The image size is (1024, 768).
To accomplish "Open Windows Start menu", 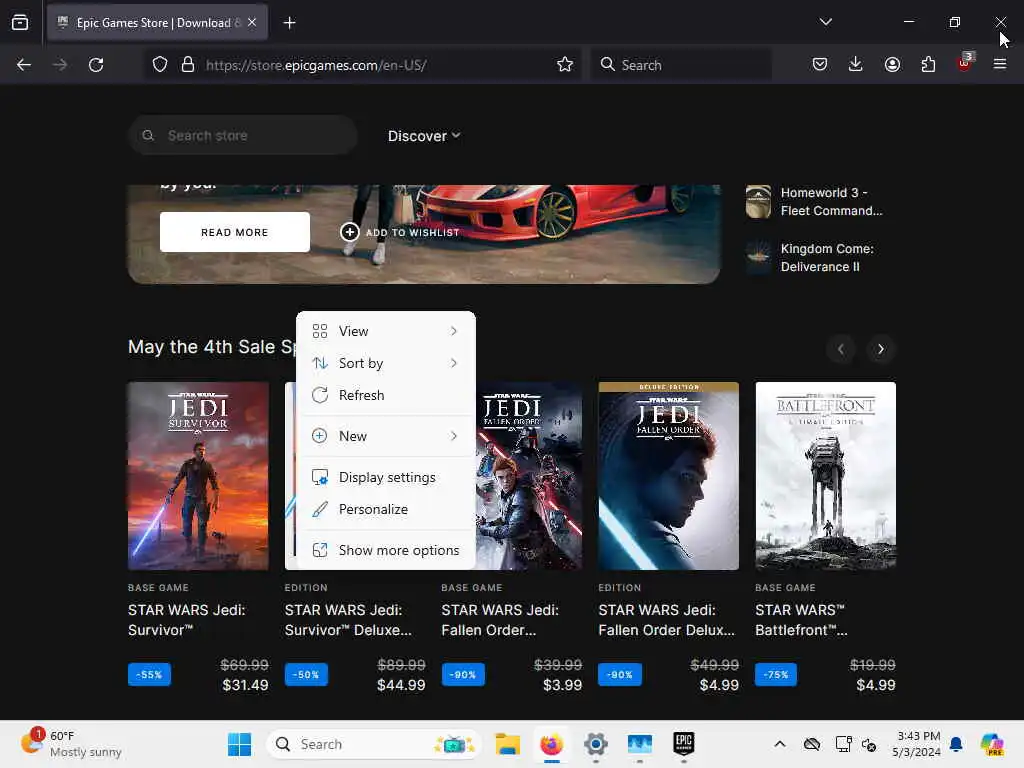I will pyautogui.click(x=239, y=744).
